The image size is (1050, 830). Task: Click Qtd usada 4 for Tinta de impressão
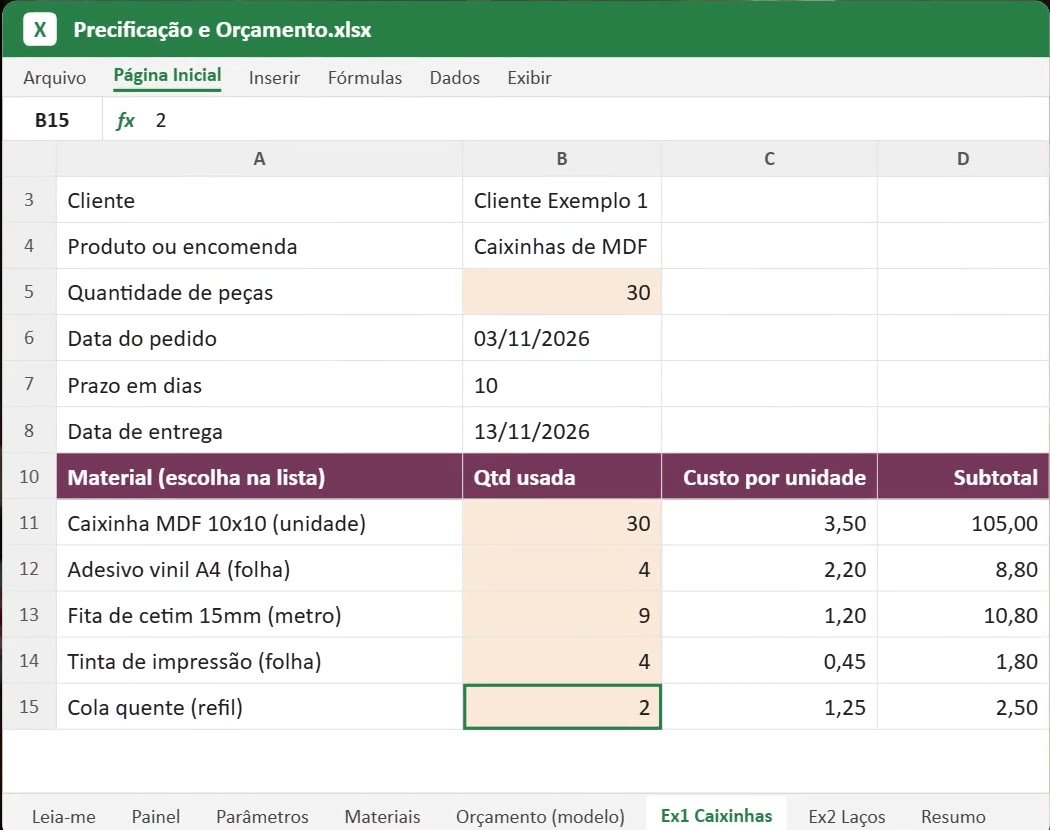pos(562,661)
